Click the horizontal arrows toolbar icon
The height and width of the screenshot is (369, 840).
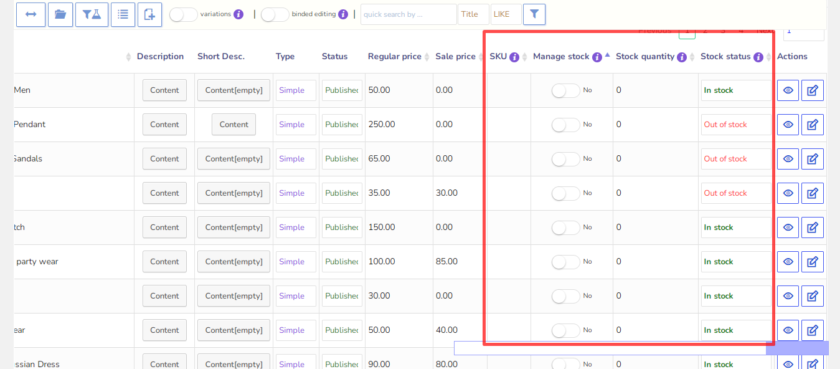[31, 14]
